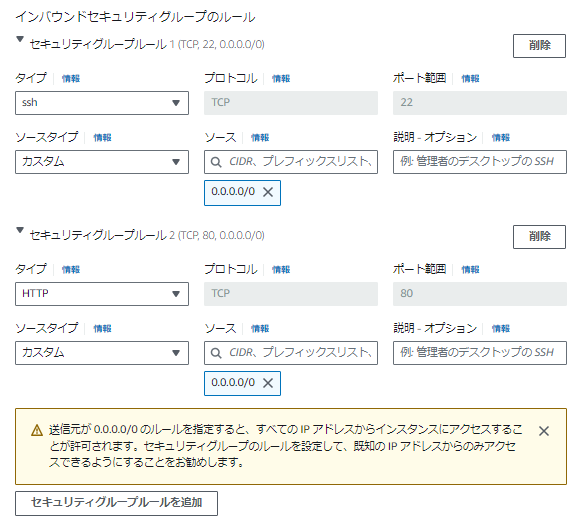Image resolution: width=580 pixels, height=519 pixels.
Task: Click セキュリティグループルールを追加 button
Action: point(116,503)
